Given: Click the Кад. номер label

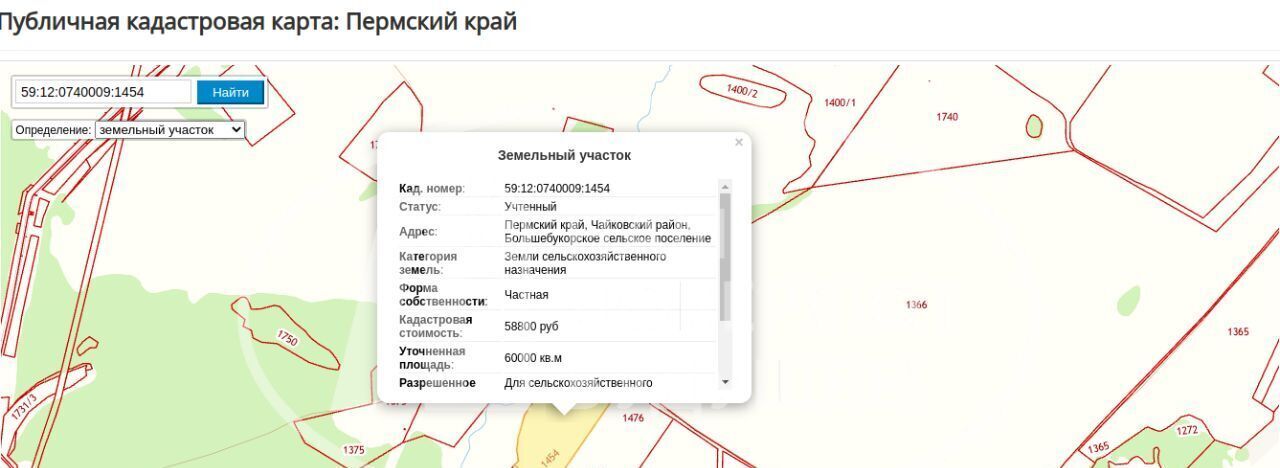Looking at the screenshot, I should (x=432, y=188).
